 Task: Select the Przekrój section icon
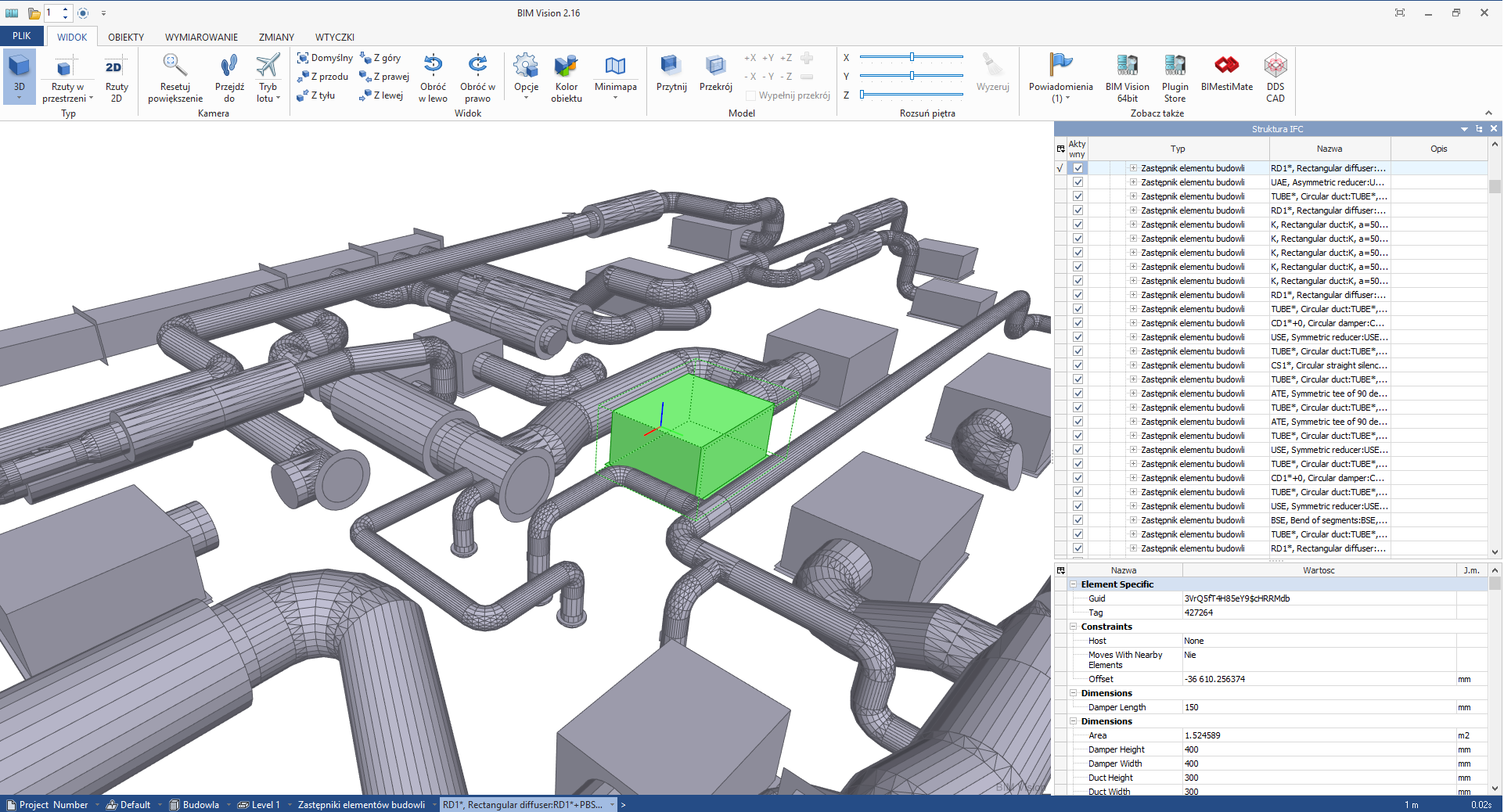click(x=715, y=66)
